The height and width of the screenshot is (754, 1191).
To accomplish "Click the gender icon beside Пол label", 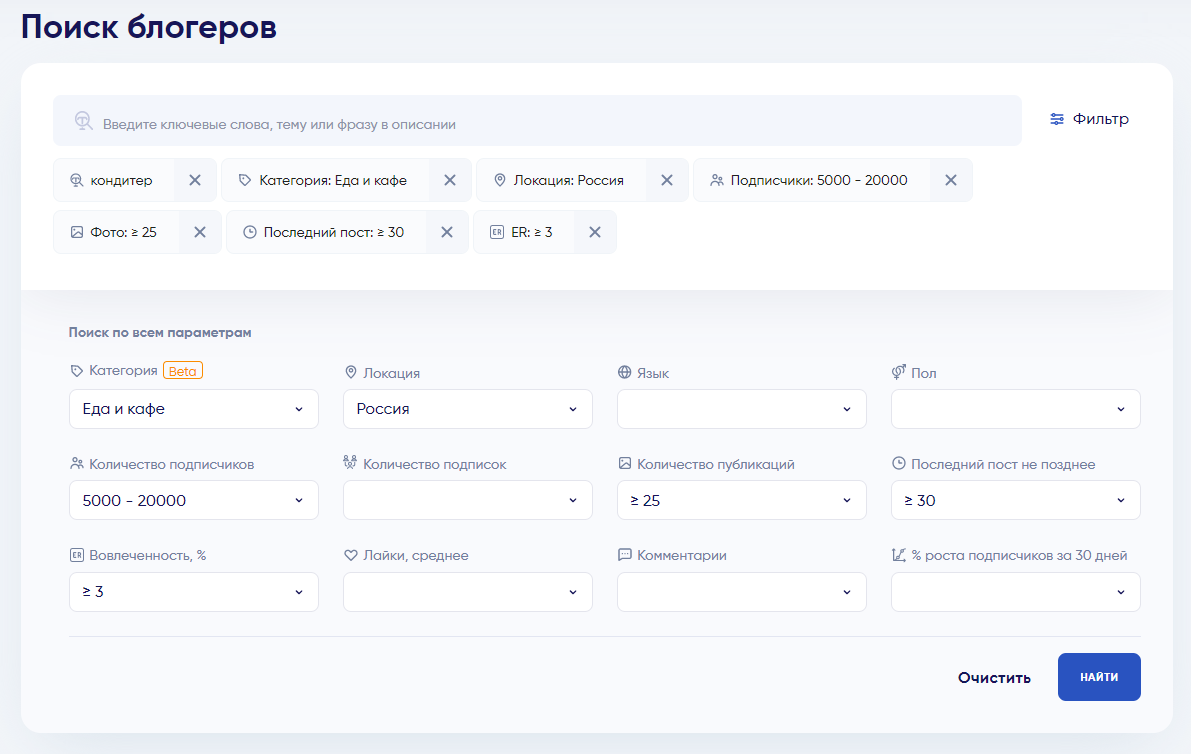I will [899, 372].
